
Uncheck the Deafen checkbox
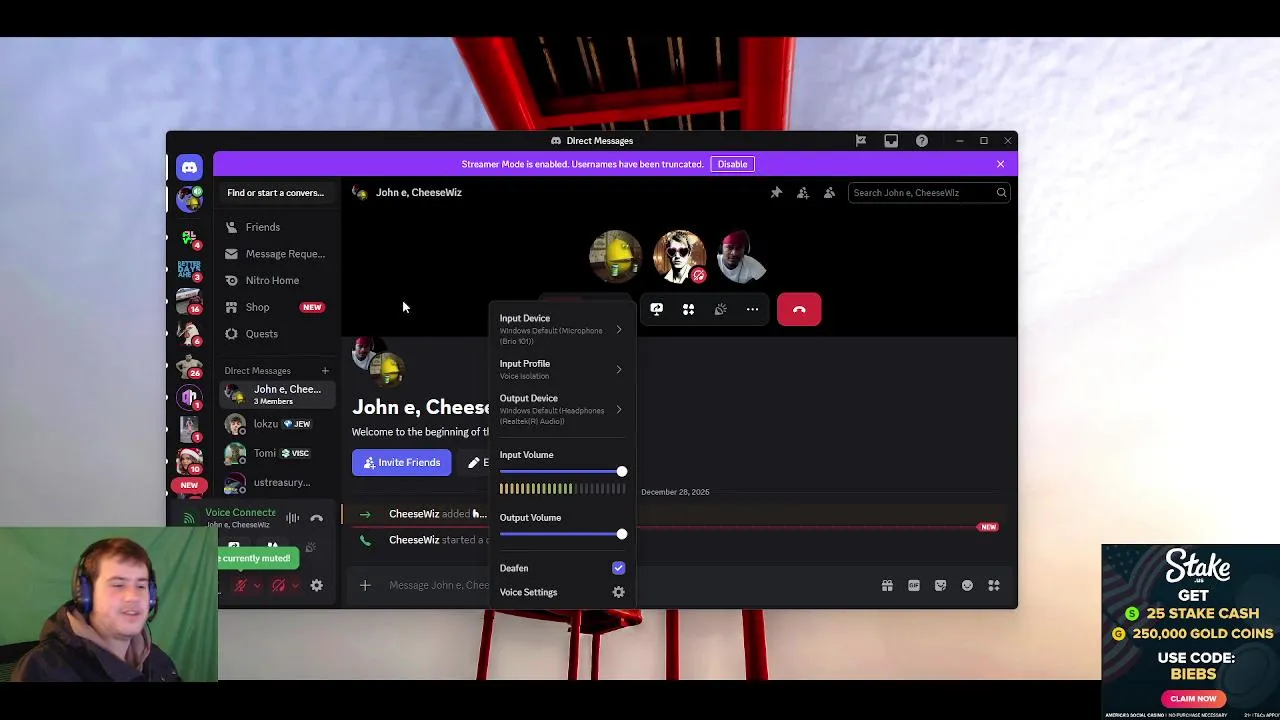[x=618, y=568]
